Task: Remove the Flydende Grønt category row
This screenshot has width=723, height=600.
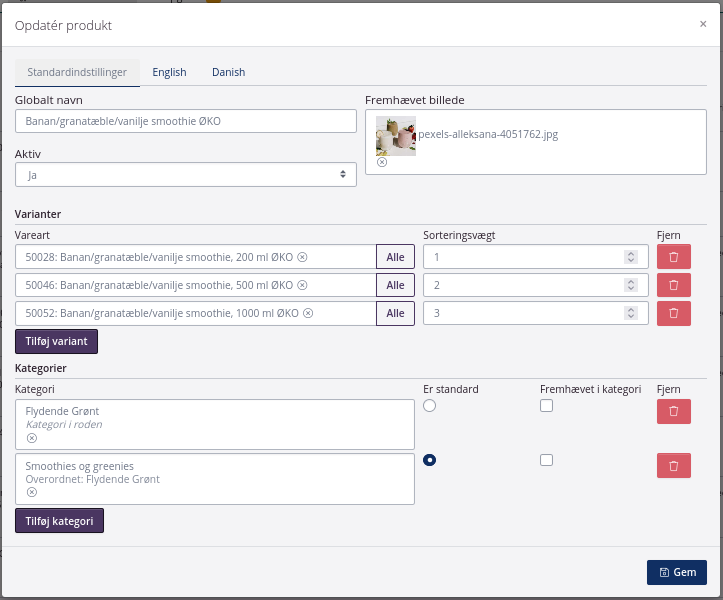Action: pyautogui.click(x=673, y=411)
